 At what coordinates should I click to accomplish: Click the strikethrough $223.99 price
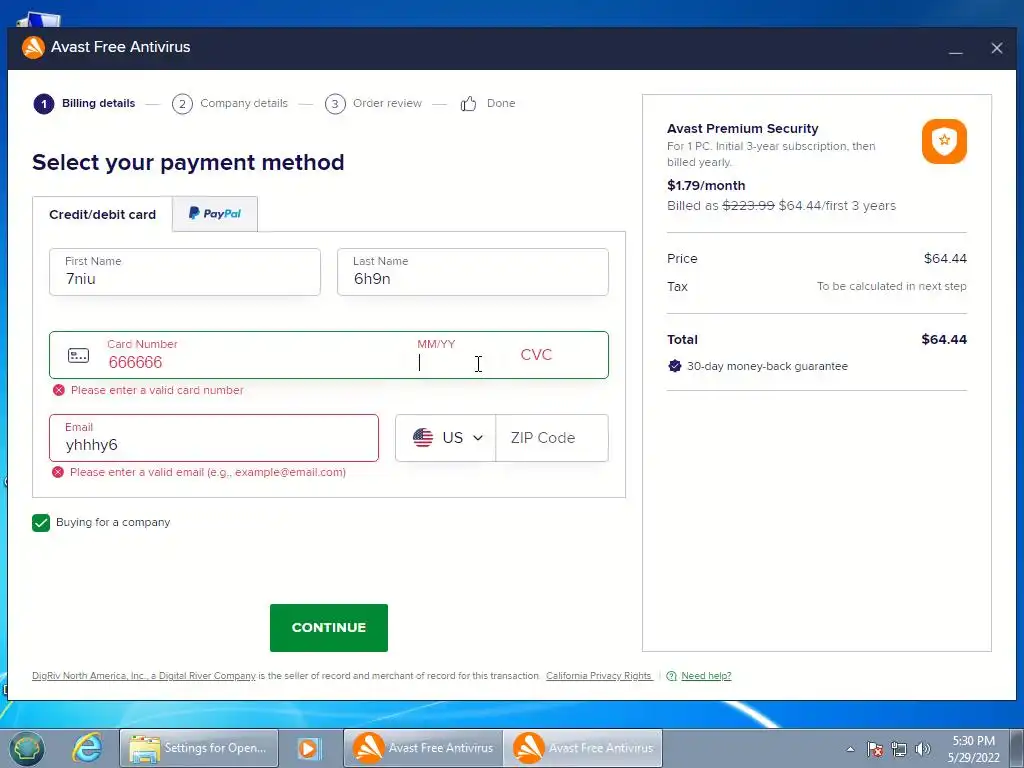(x=748, y=206)
